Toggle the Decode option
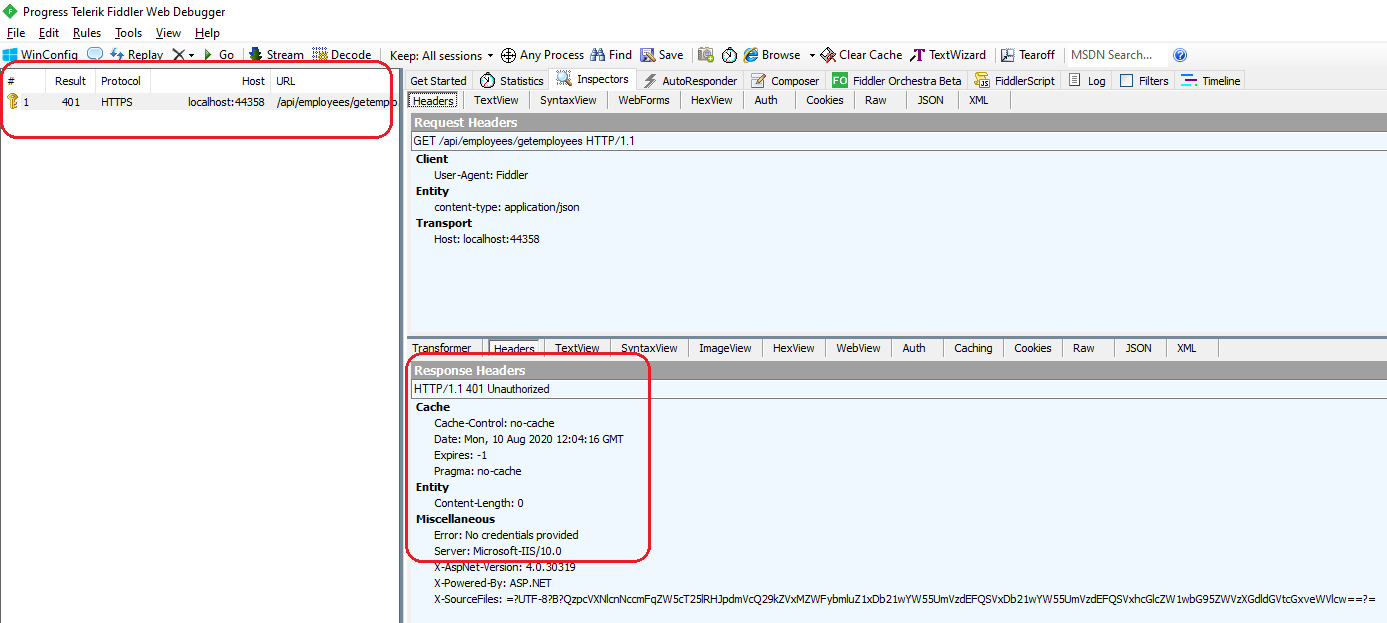Image resolution: width=1387 pixels, height=623 pixels. [342, 55]
